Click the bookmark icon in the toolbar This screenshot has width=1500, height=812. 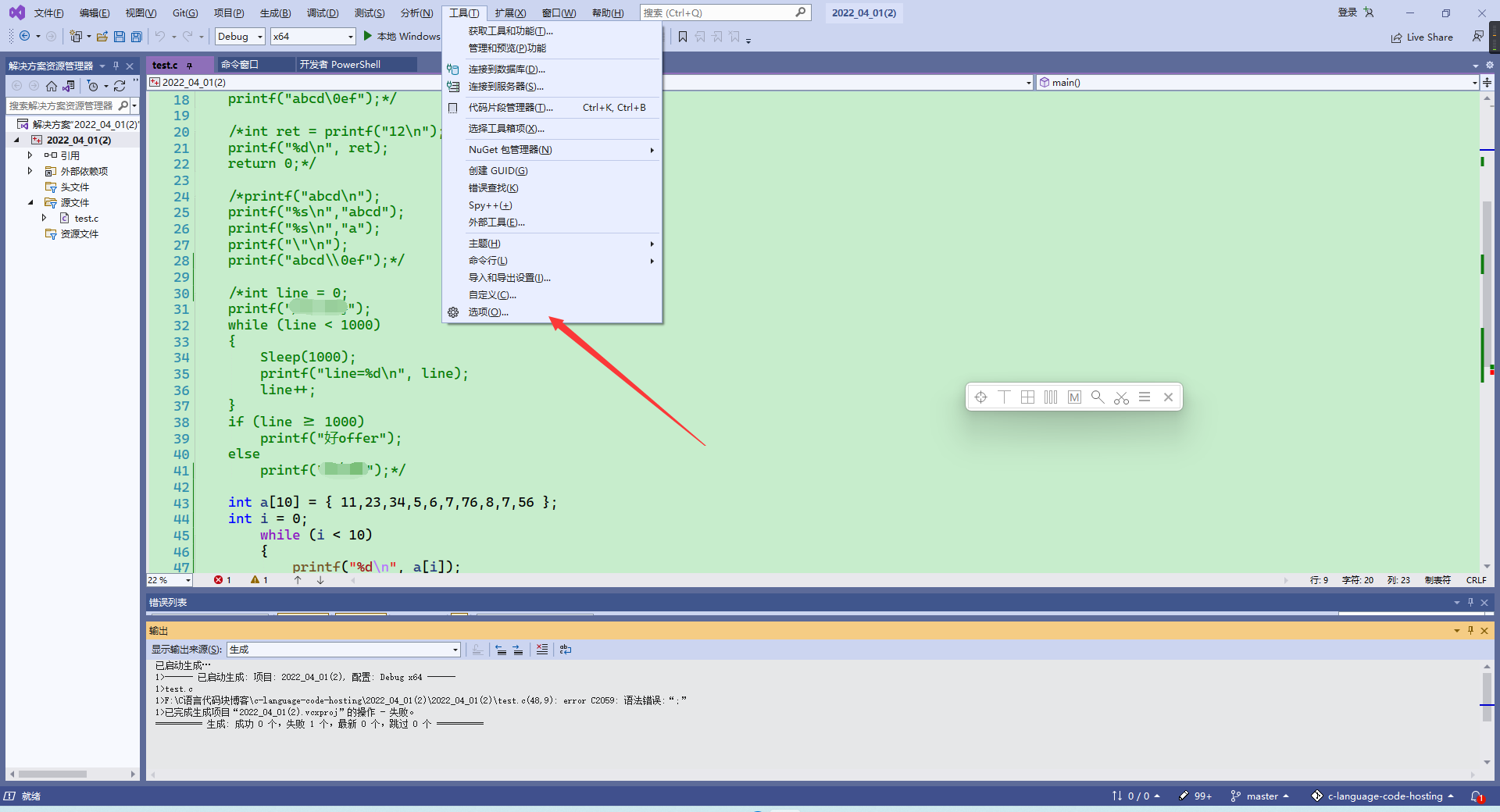[683, 37]
